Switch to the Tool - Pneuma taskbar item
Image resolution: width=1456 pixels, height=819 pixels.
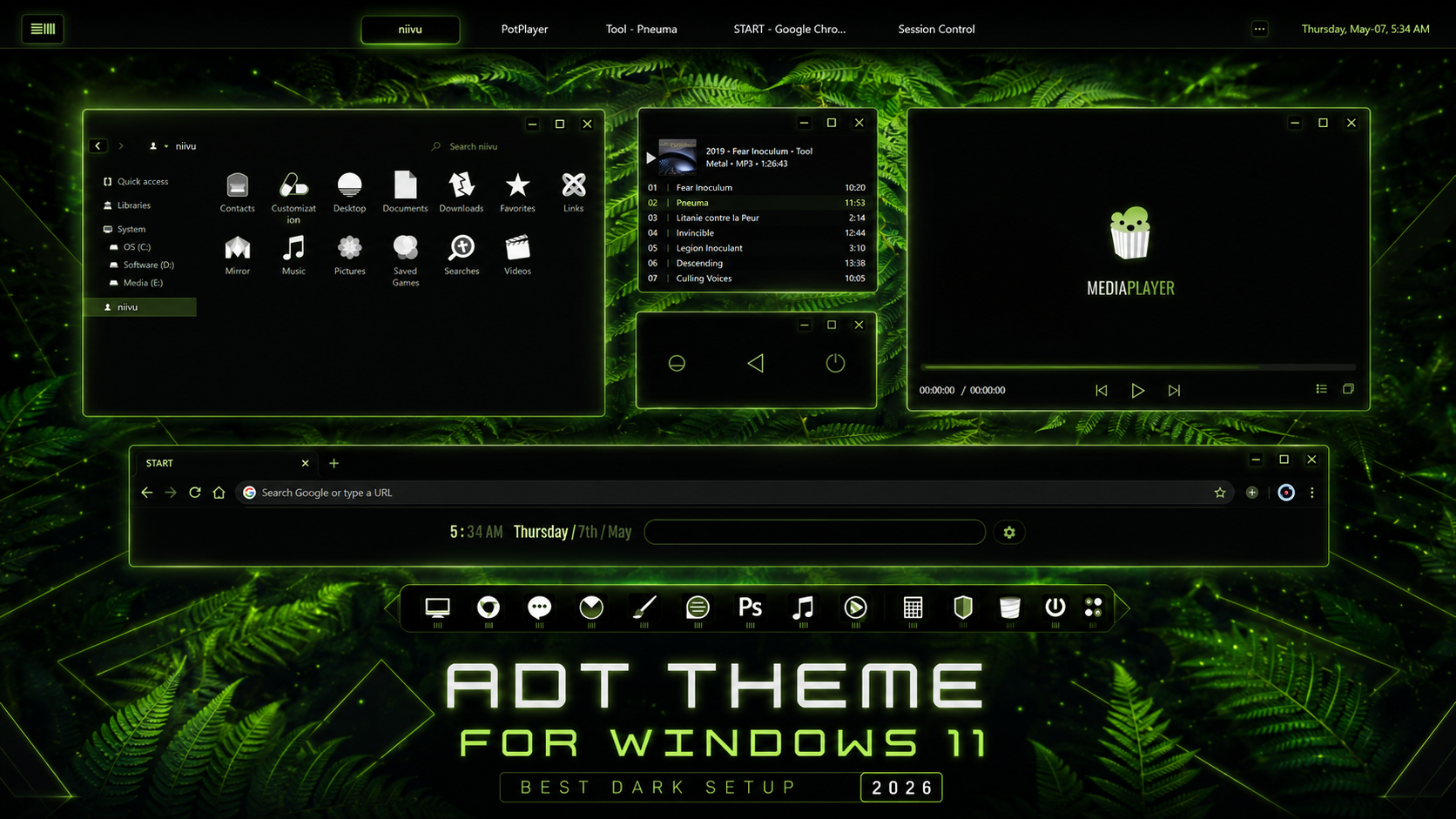point(641,29)
